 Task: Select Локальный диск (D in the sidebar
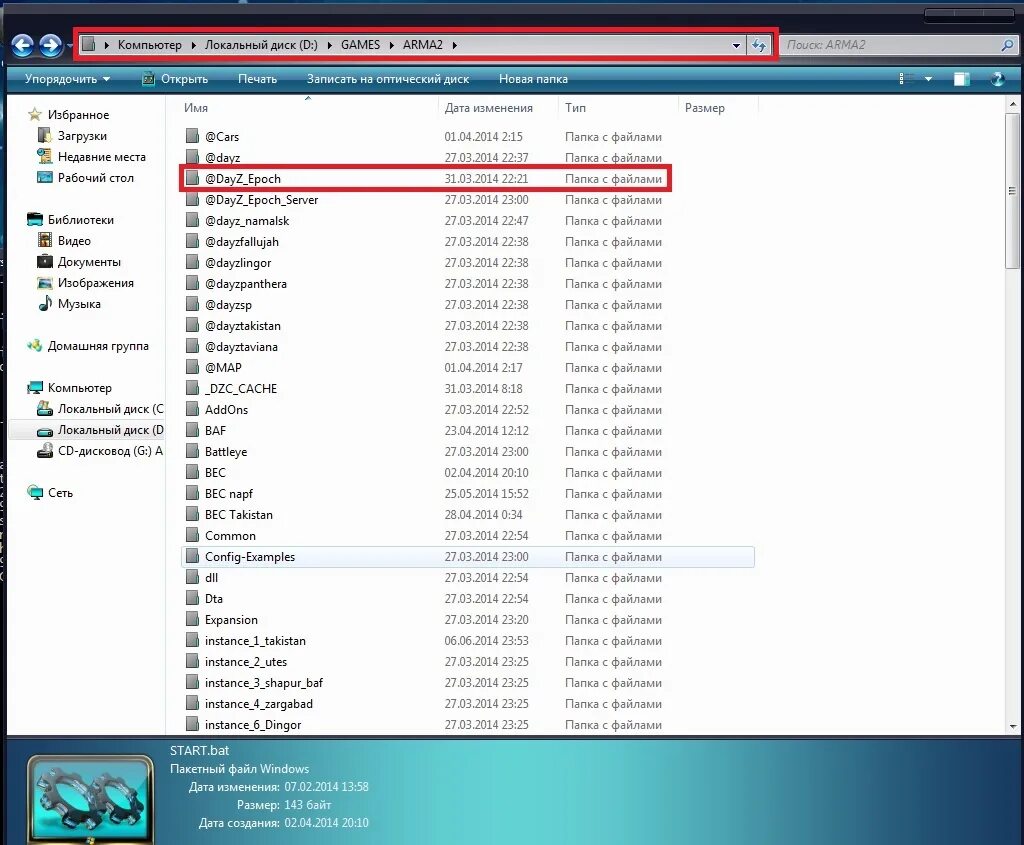[110, 430]
